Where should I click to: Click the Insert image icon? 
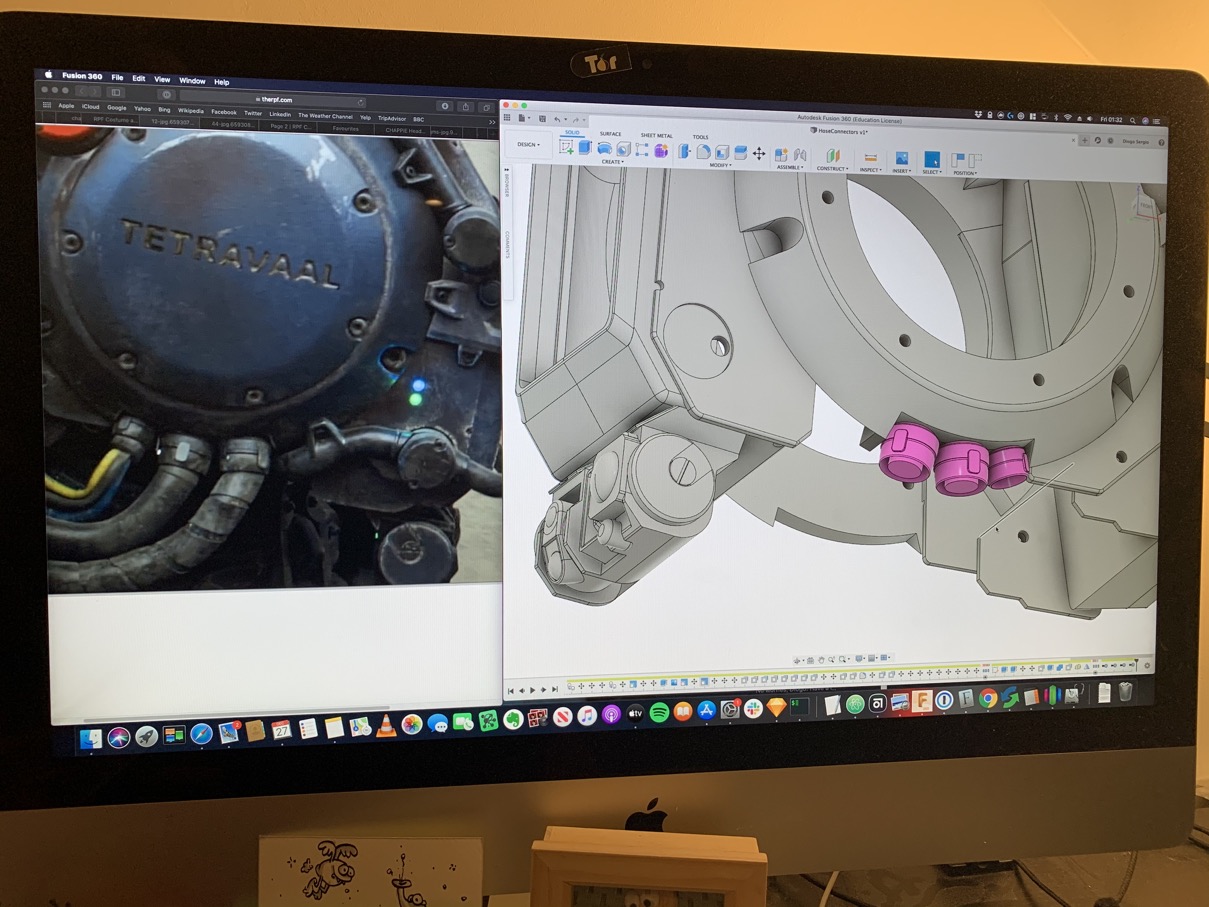901,158
